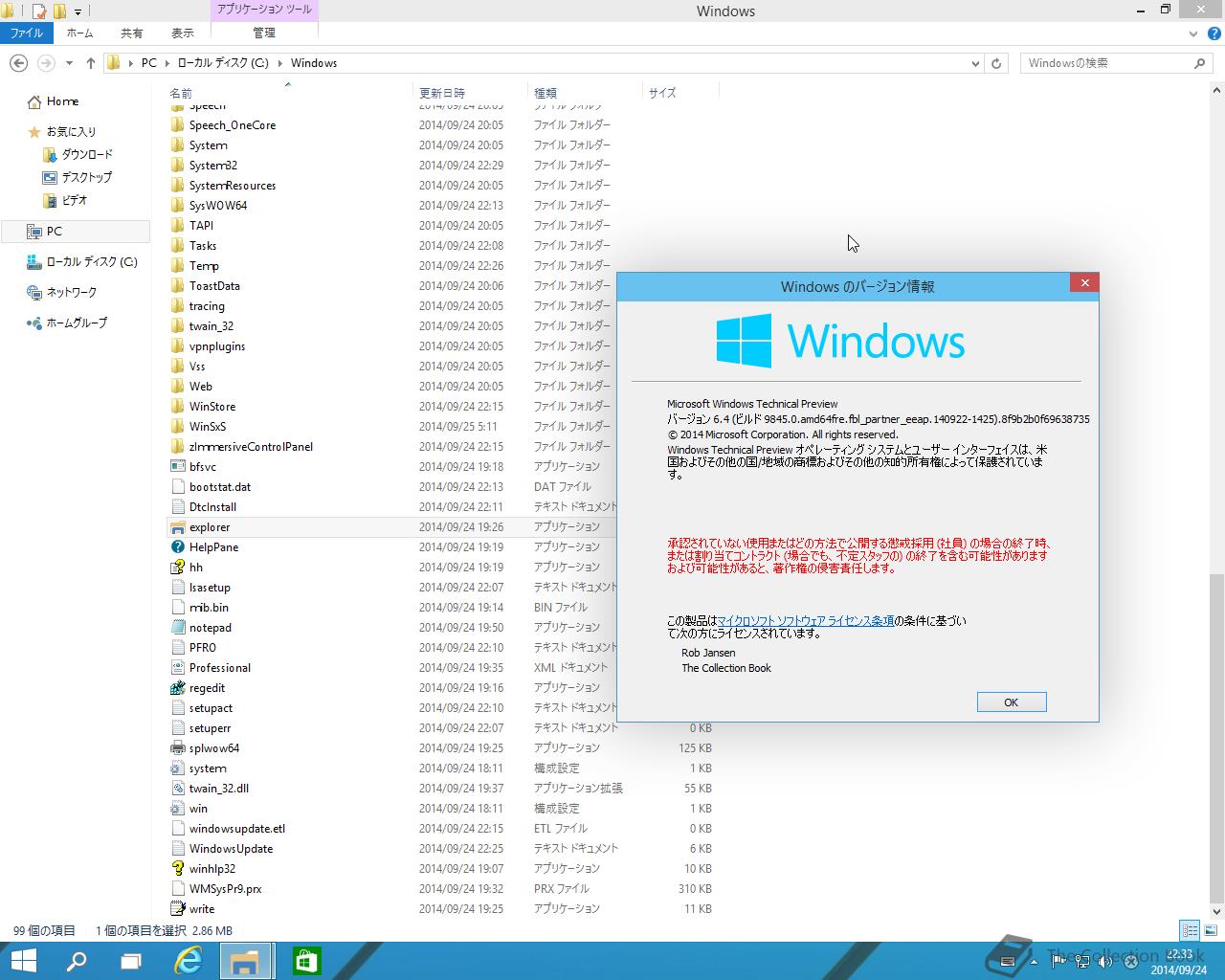
Task: Open the address bar history dropdown
Action: pos(975,63)
